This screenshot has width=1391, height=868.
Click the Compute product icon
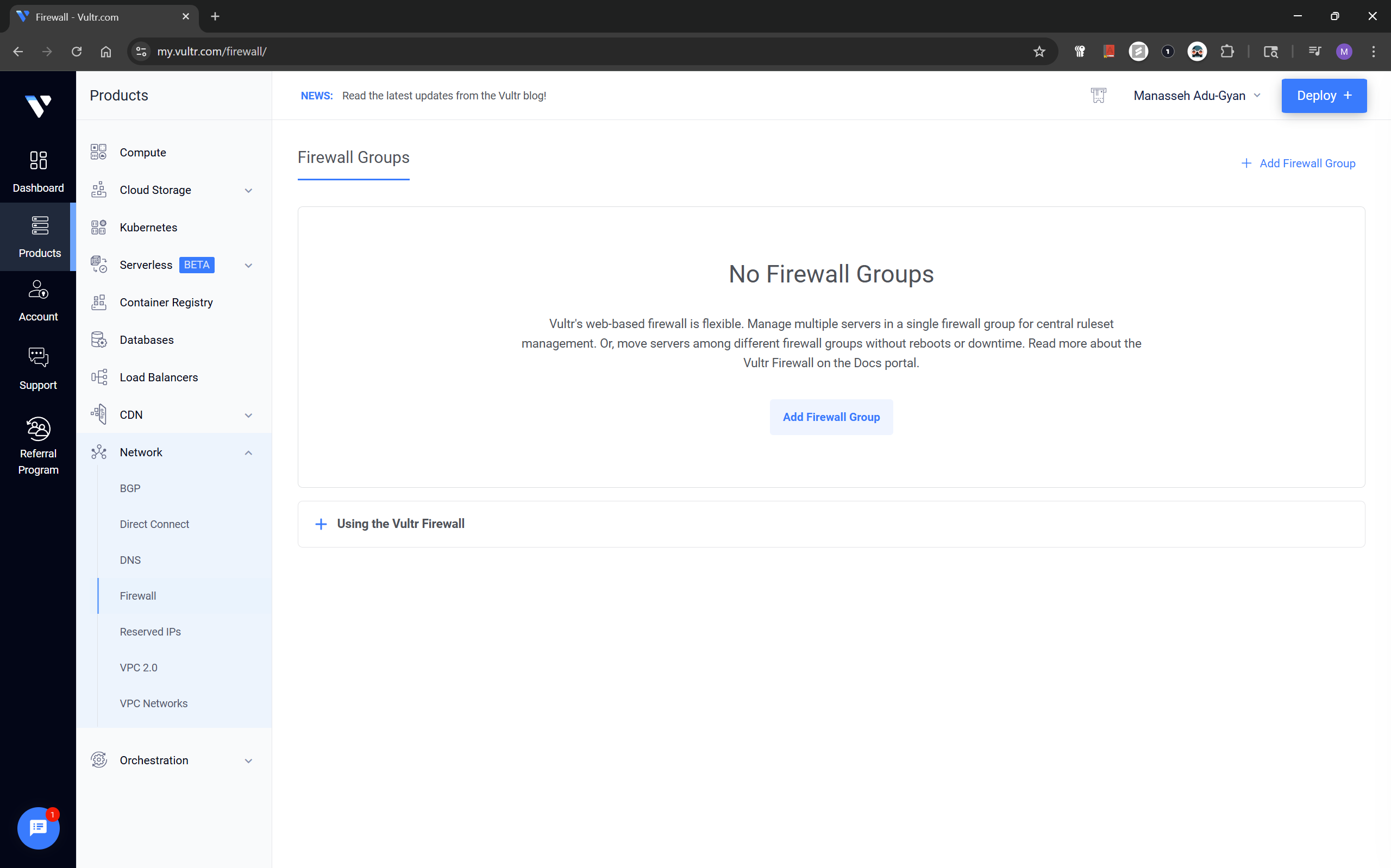[x=99, y=152]
